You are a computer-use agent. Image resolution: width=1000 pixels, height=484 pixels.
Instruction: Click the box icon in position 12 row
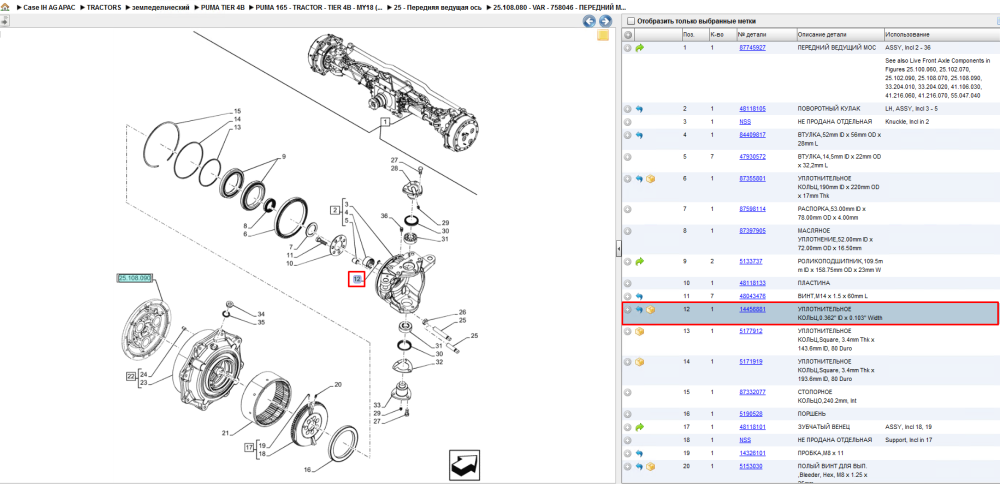click(651, 310)
